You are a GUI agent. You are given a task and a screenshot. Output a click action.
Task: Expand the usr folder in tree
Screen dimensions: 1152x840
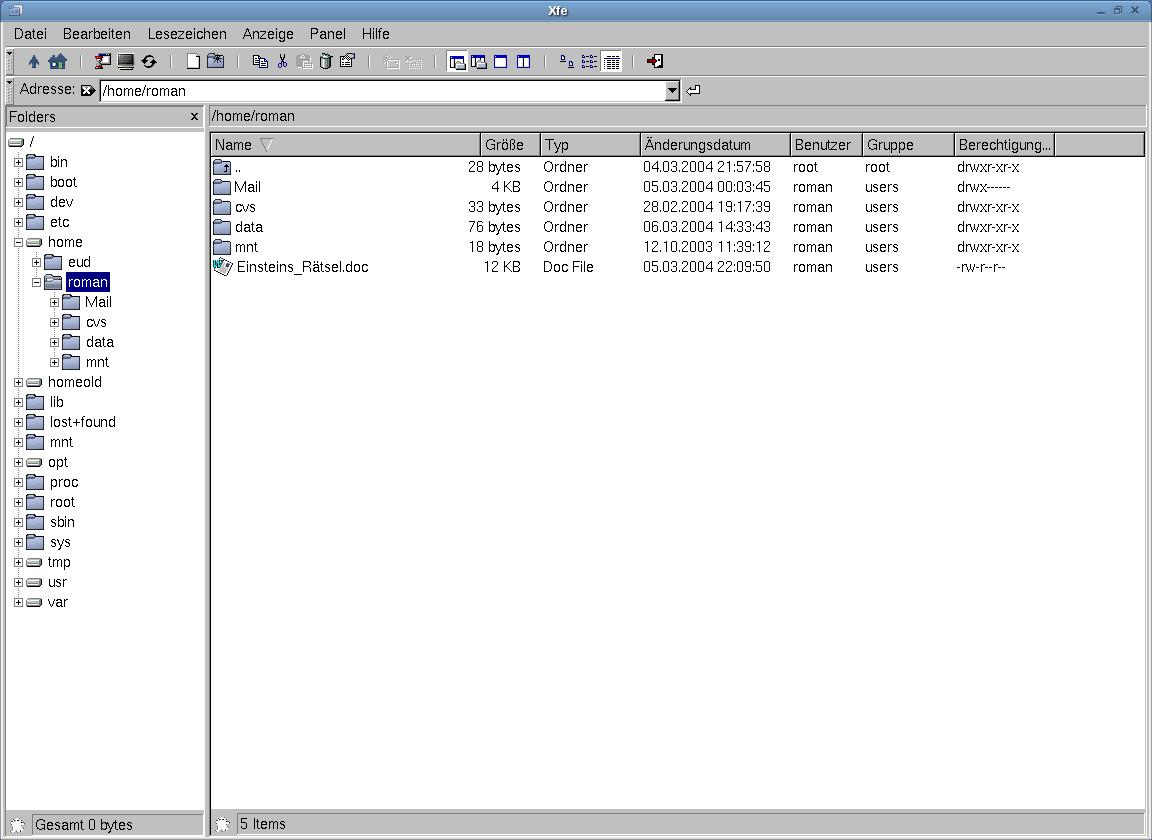tap(18, 582)
